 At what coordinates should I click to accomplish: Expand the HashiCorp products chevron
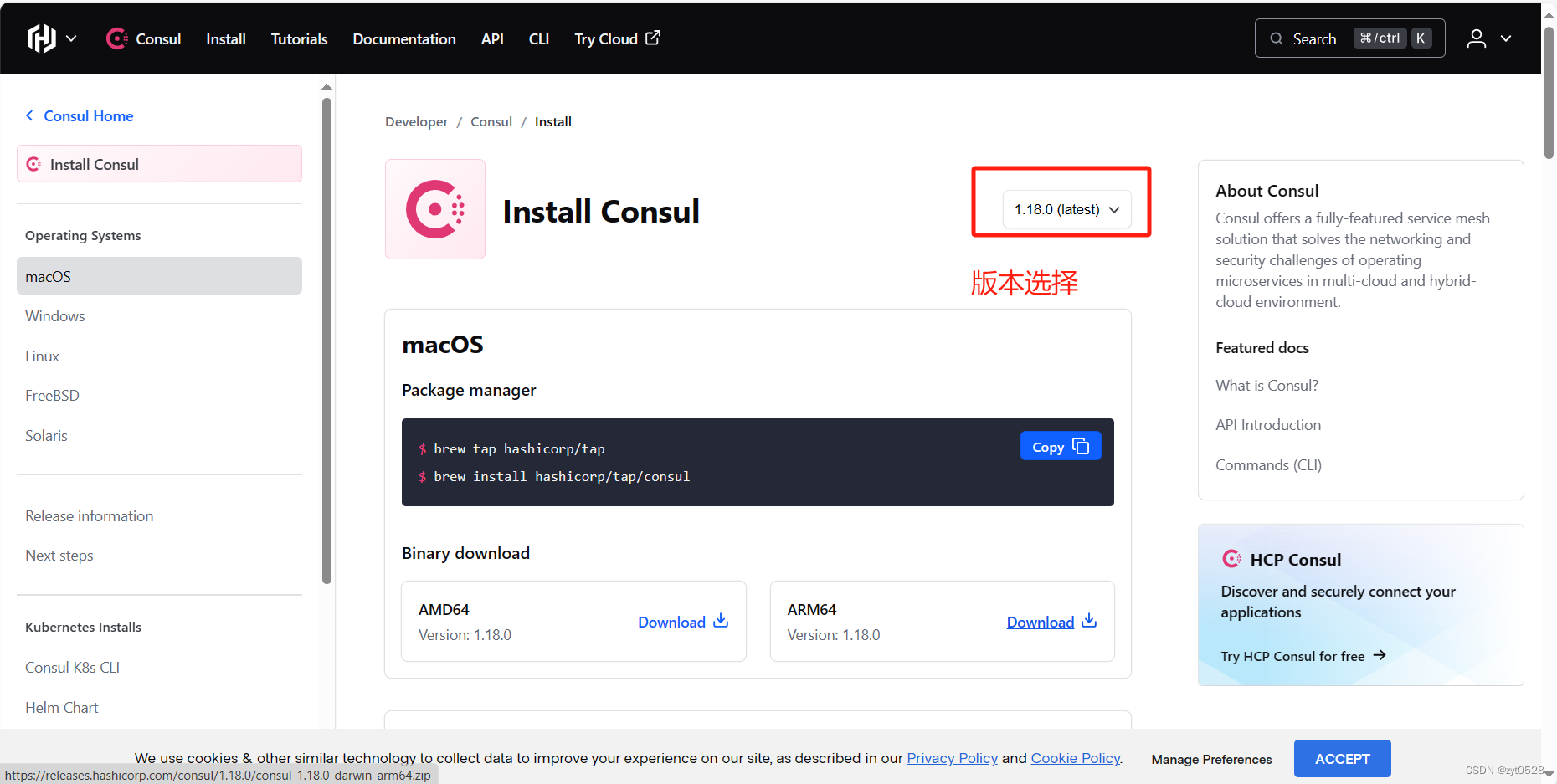(72, 38)
